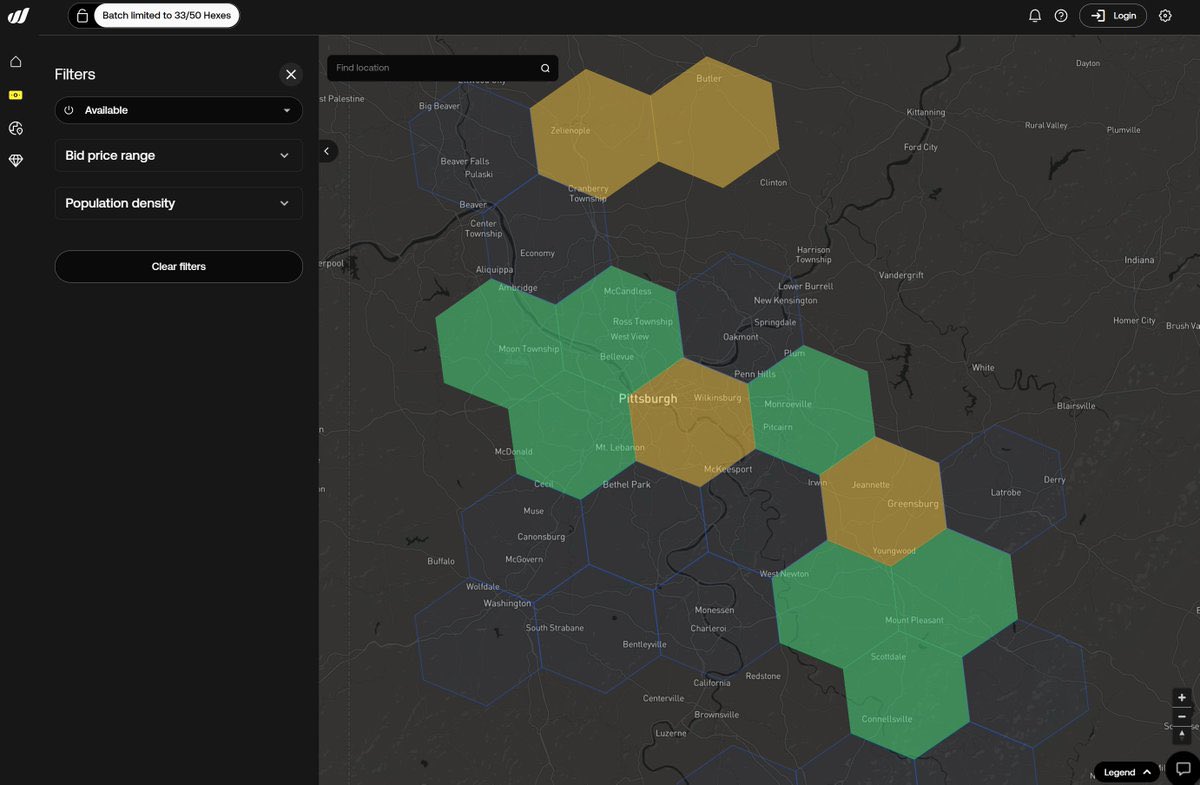Viewport: 1200px width, 785px height.
Task: Click the Filters heading
Action: (x=75, y=74)
